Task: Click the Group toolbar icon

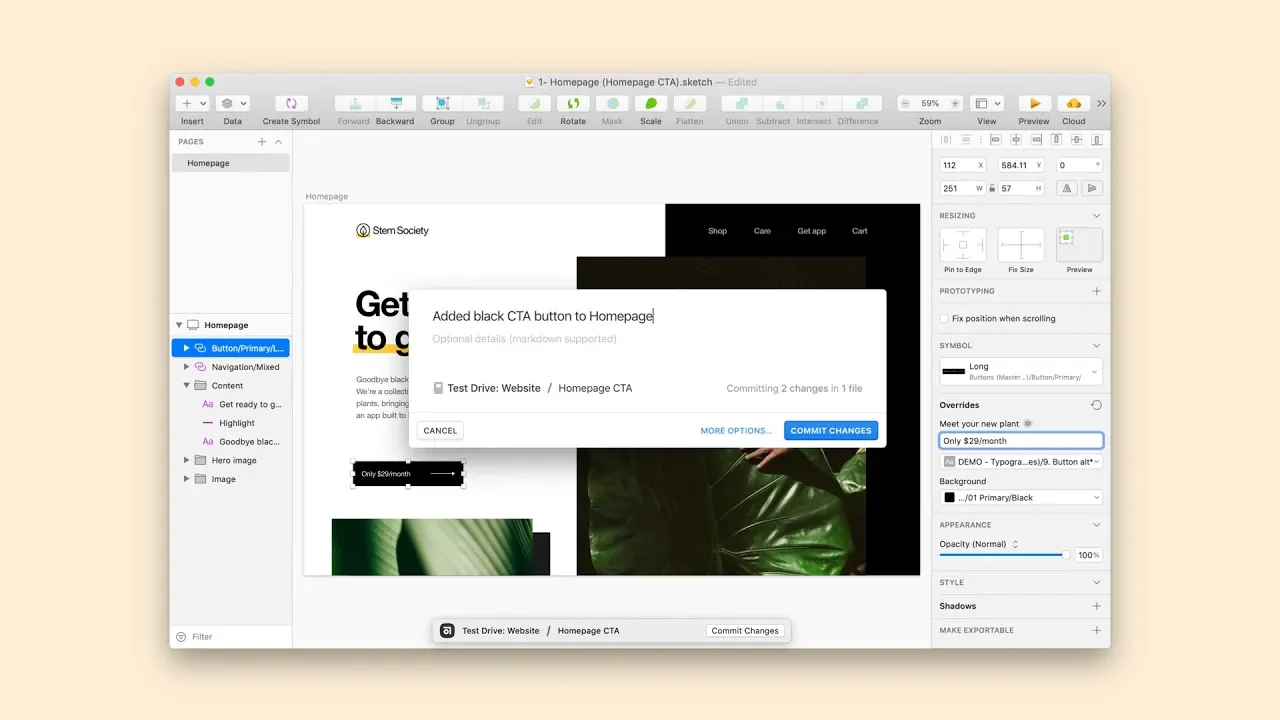Action: pos(442,103)
